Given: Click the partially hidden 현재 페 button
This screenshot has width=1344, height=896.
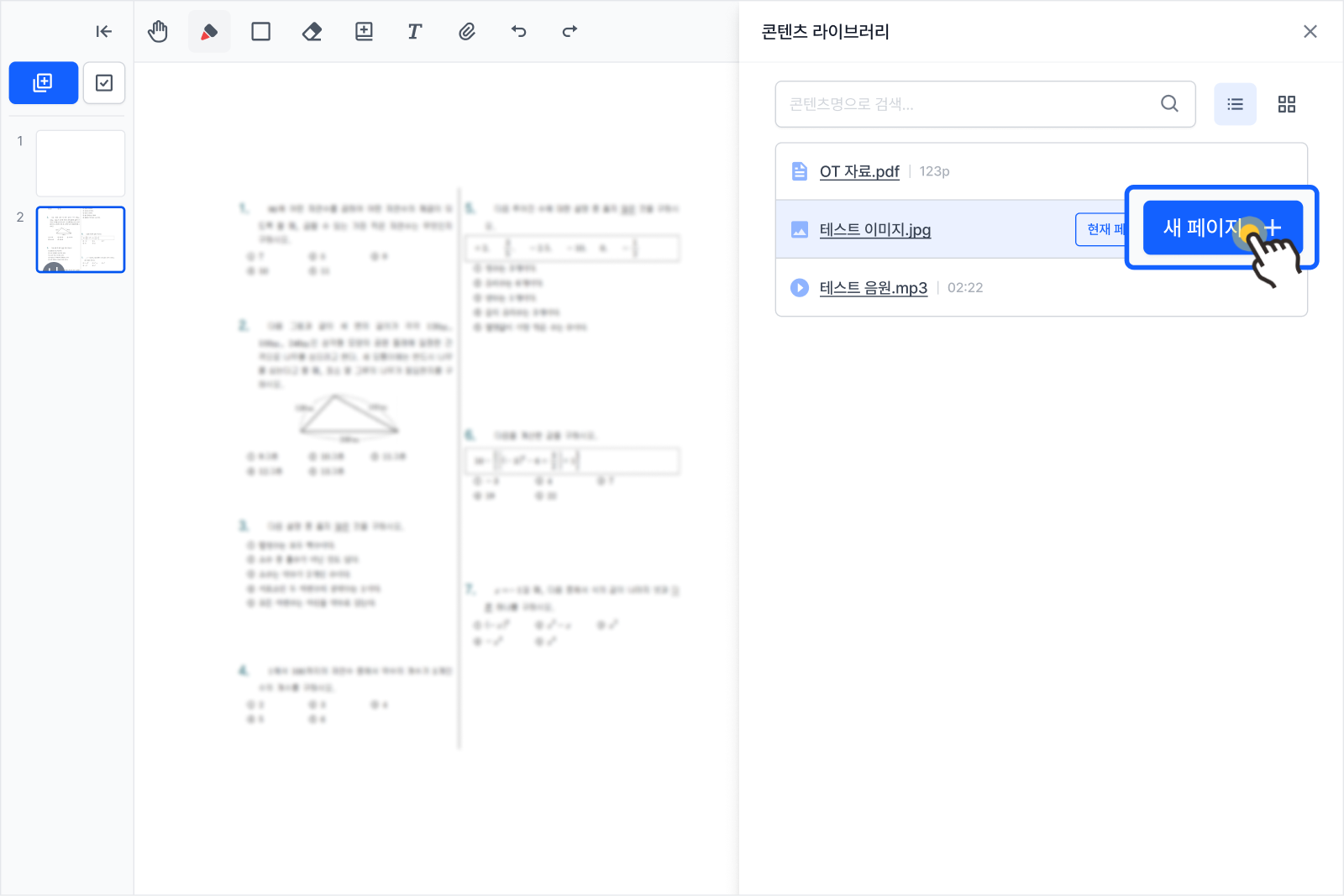Looking at the screenshot, I should coord(1101,229).
